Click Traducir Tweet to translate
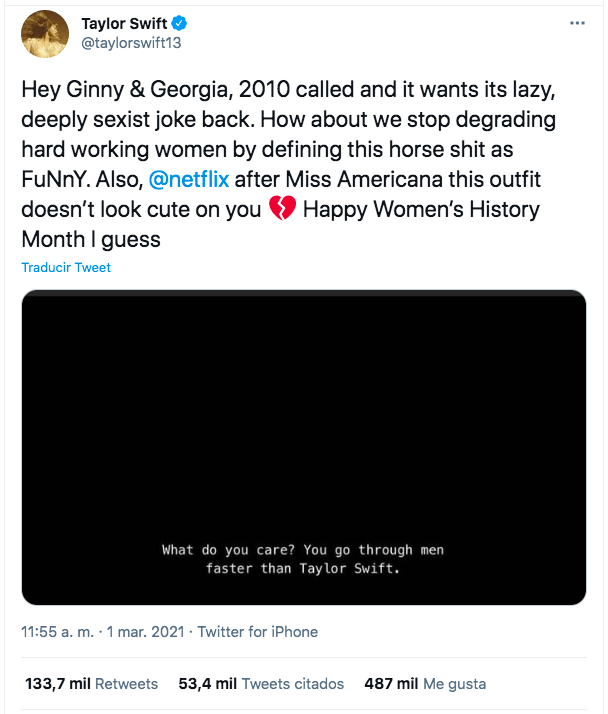This screenshot has height=714, width=608. 66,268
